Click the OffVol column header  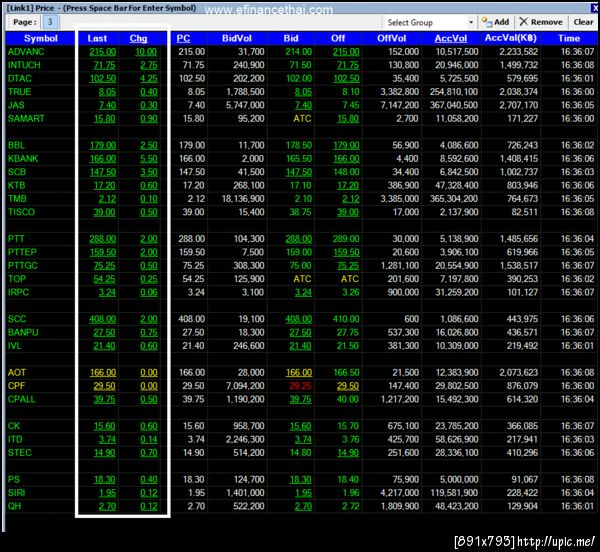coord(391,38)
